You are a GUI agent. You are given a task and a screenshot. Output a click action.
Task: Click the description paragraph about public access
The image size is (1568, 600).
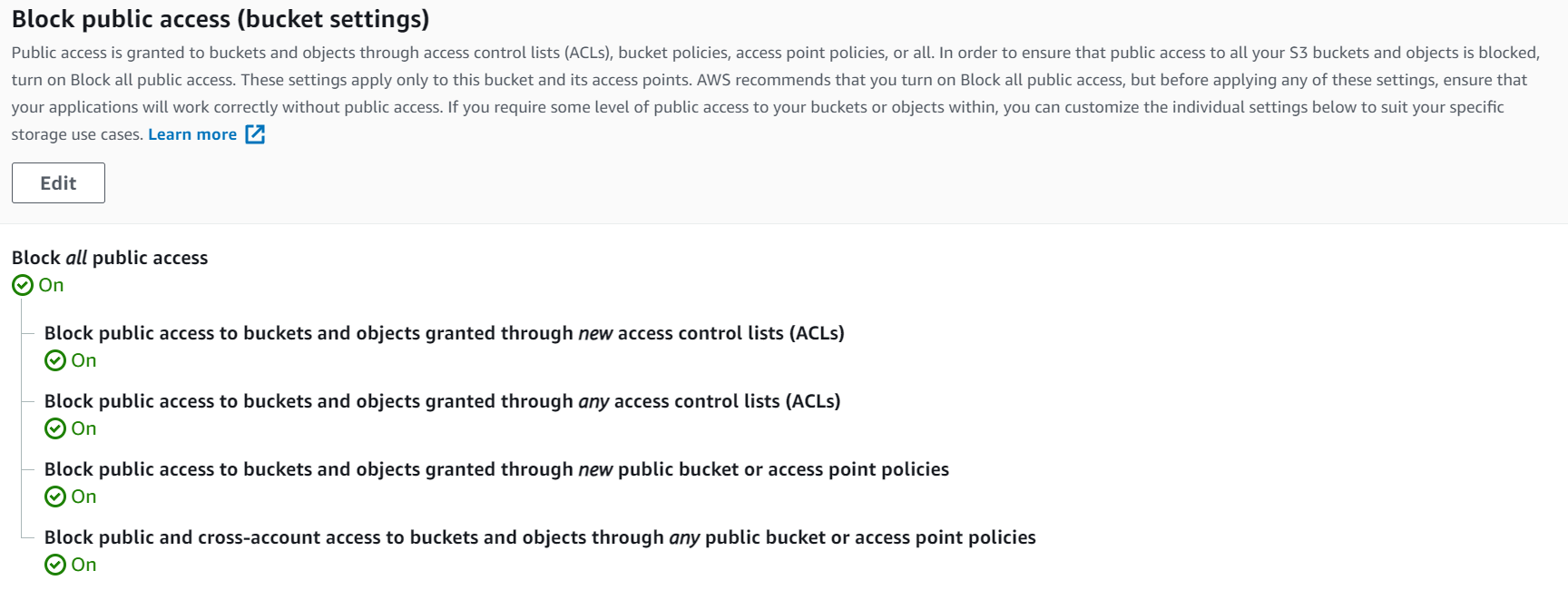pyautogui.click(x=776, y=93)
